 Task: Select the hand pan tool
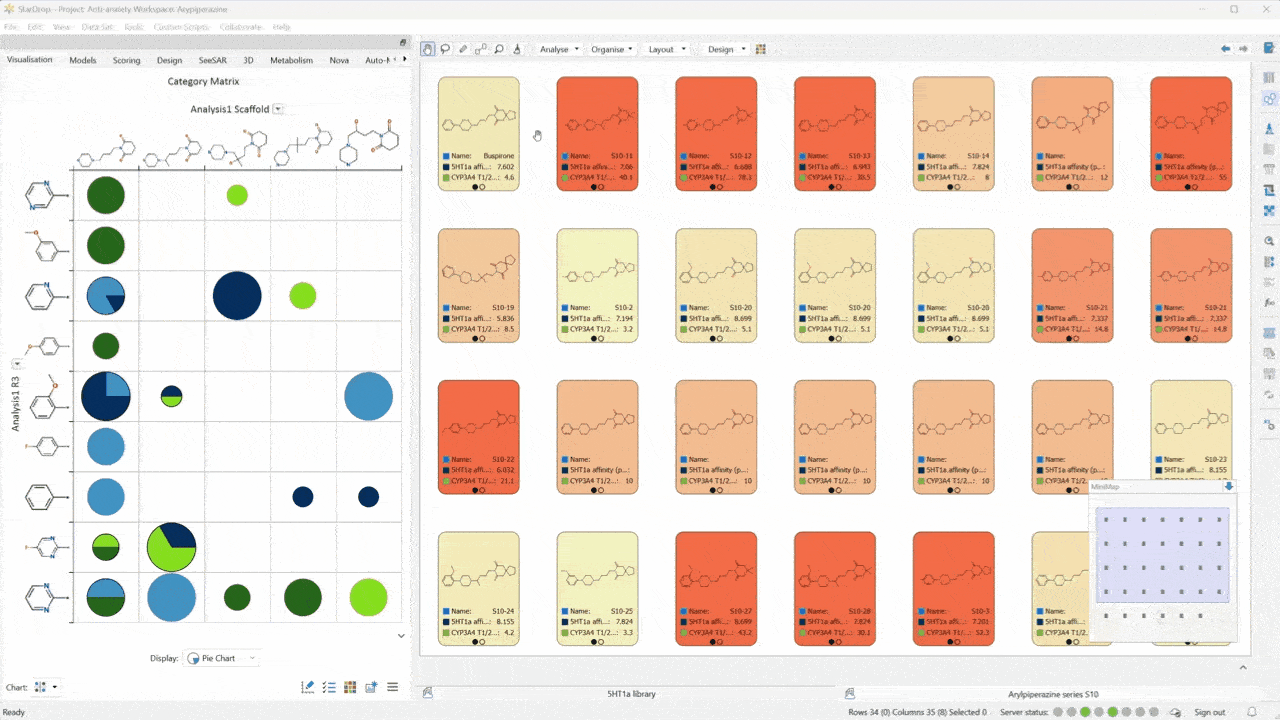(x=428, y=49)
